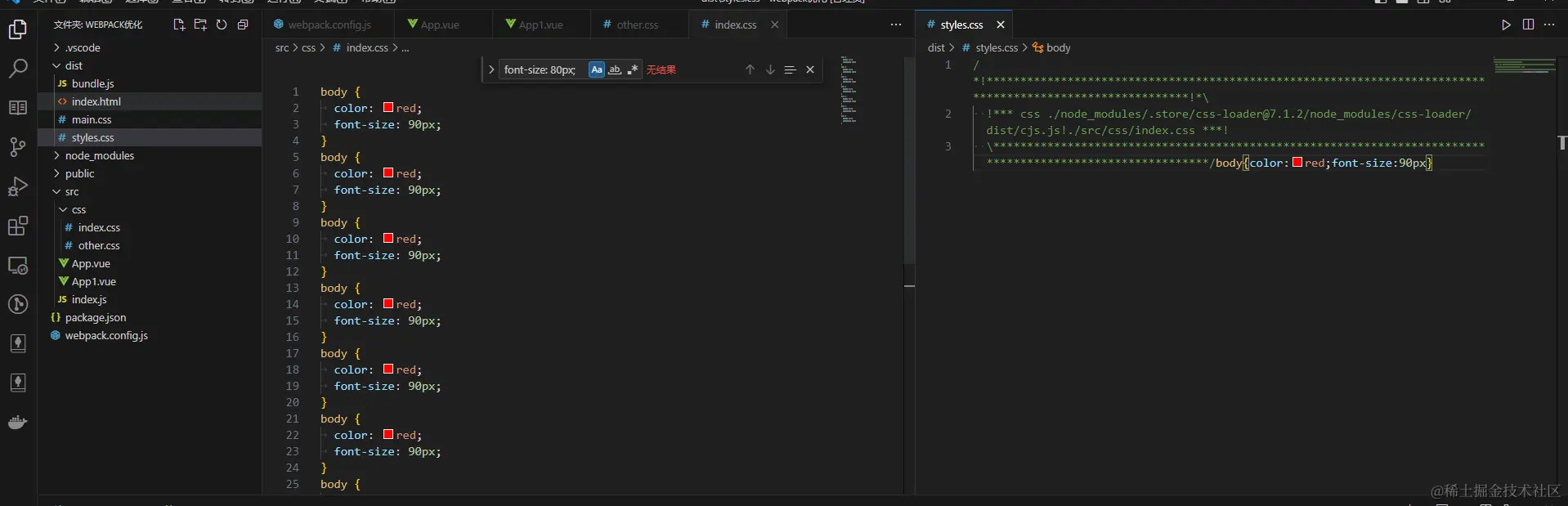This screenshot has width=1568, height=506.
Task: Open Source Control view in activity bar
Action: (18, 147)
